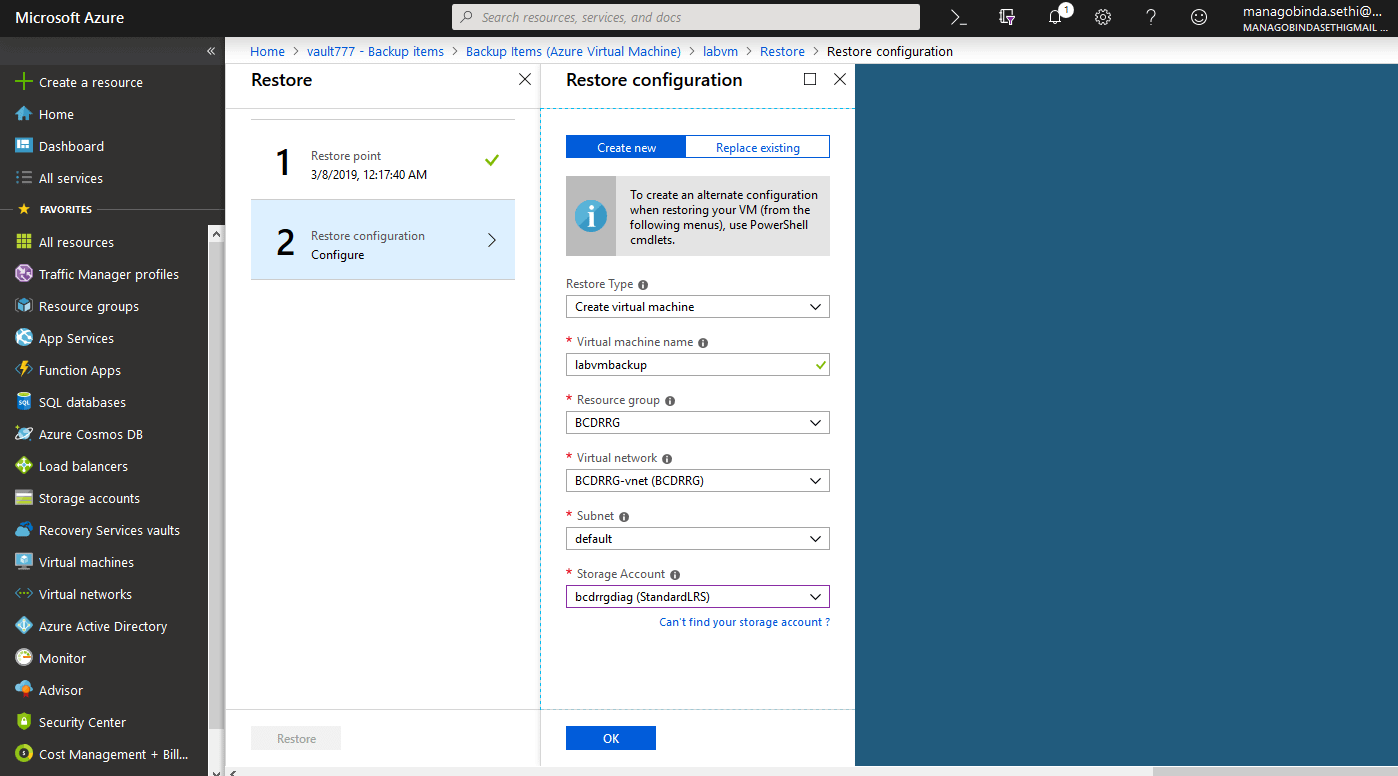Click Traffic Manager profiles icon

(x=24, y=274)
